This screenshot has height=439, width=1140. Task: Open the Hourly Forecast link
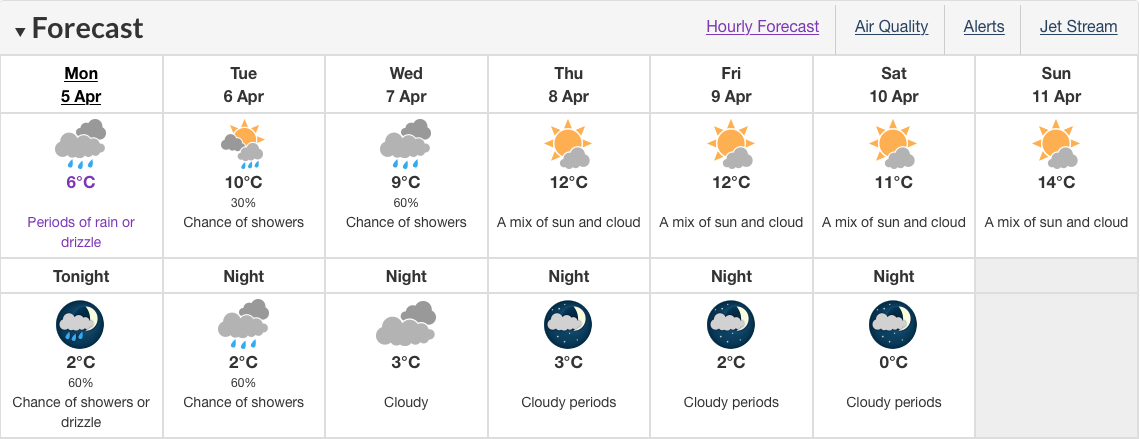point(762,27)
